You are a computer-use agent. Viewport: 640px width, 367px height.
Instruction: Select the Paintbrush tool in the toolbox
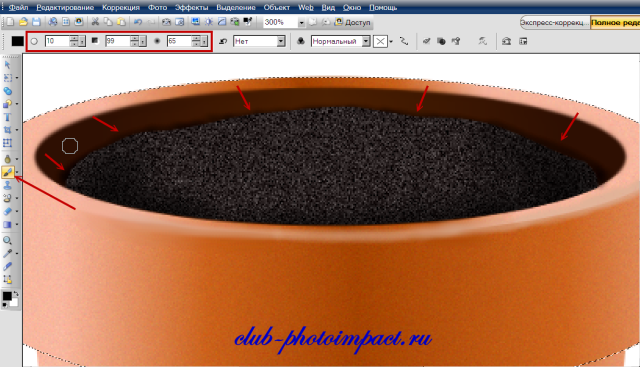pos(8,172)
